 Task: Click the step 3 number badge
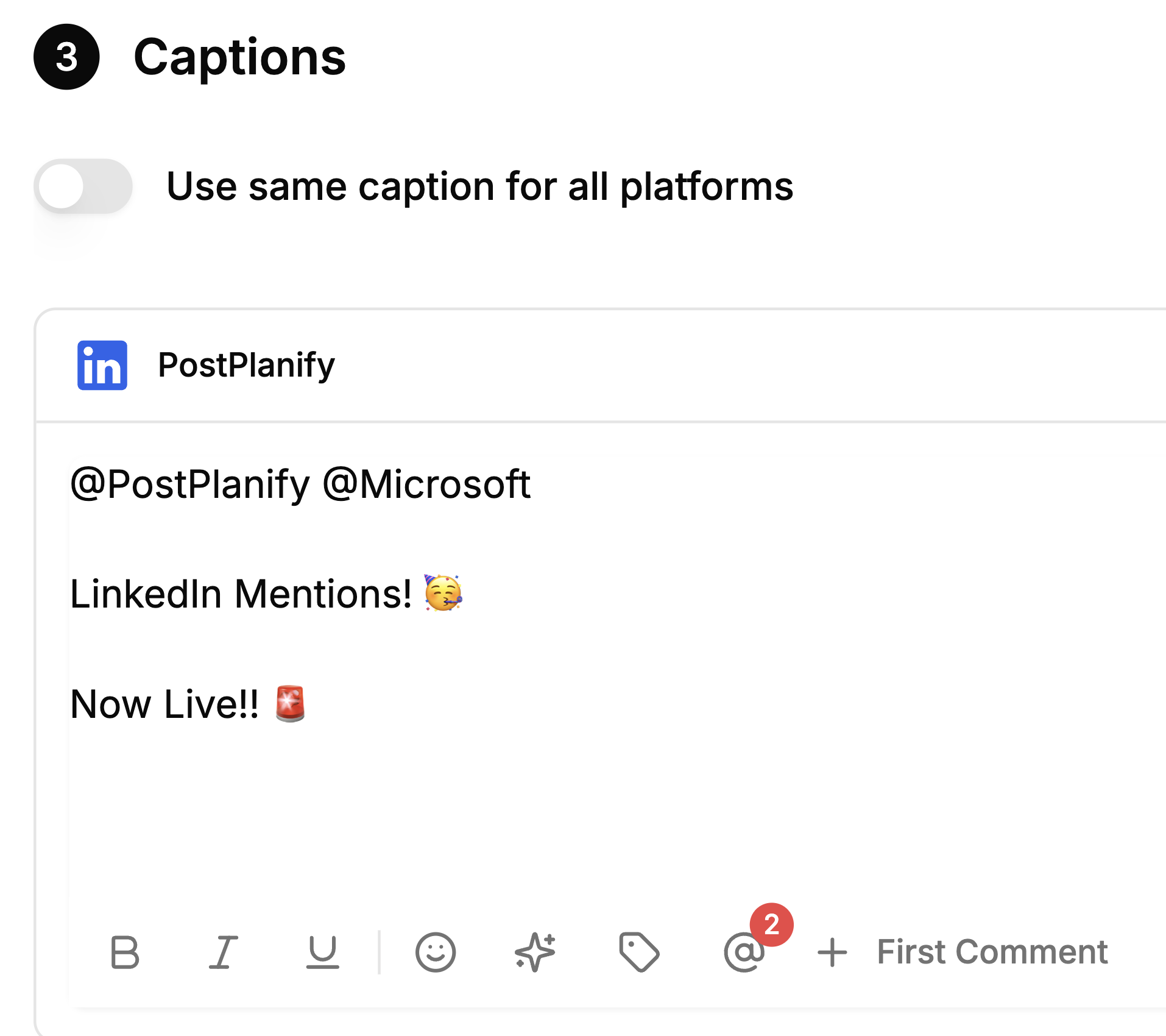tap(66, 57)
